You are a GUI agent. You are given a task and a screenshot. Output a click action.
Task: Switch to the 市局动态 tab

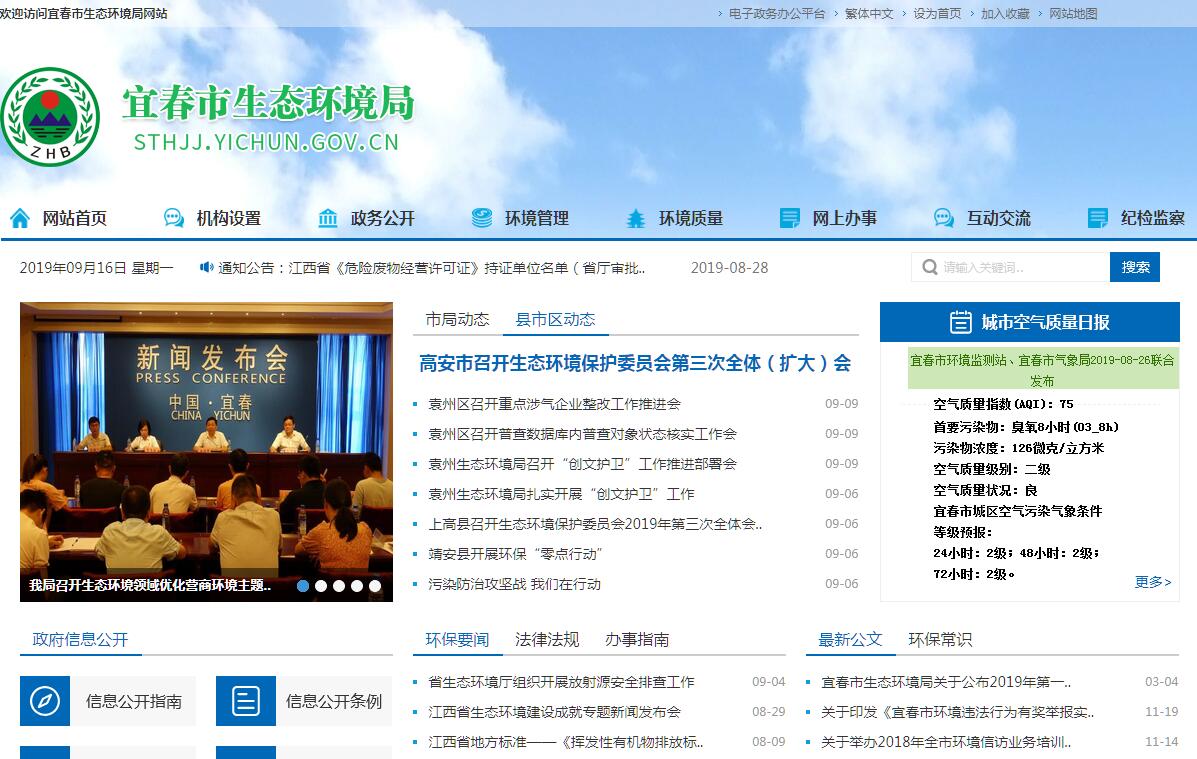pos(457,319)
